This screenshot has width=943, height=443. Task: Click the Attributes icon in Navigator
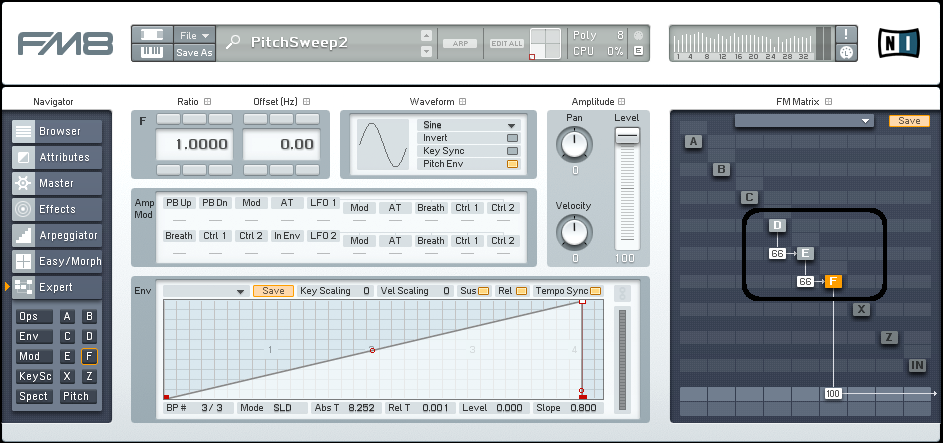23,157
